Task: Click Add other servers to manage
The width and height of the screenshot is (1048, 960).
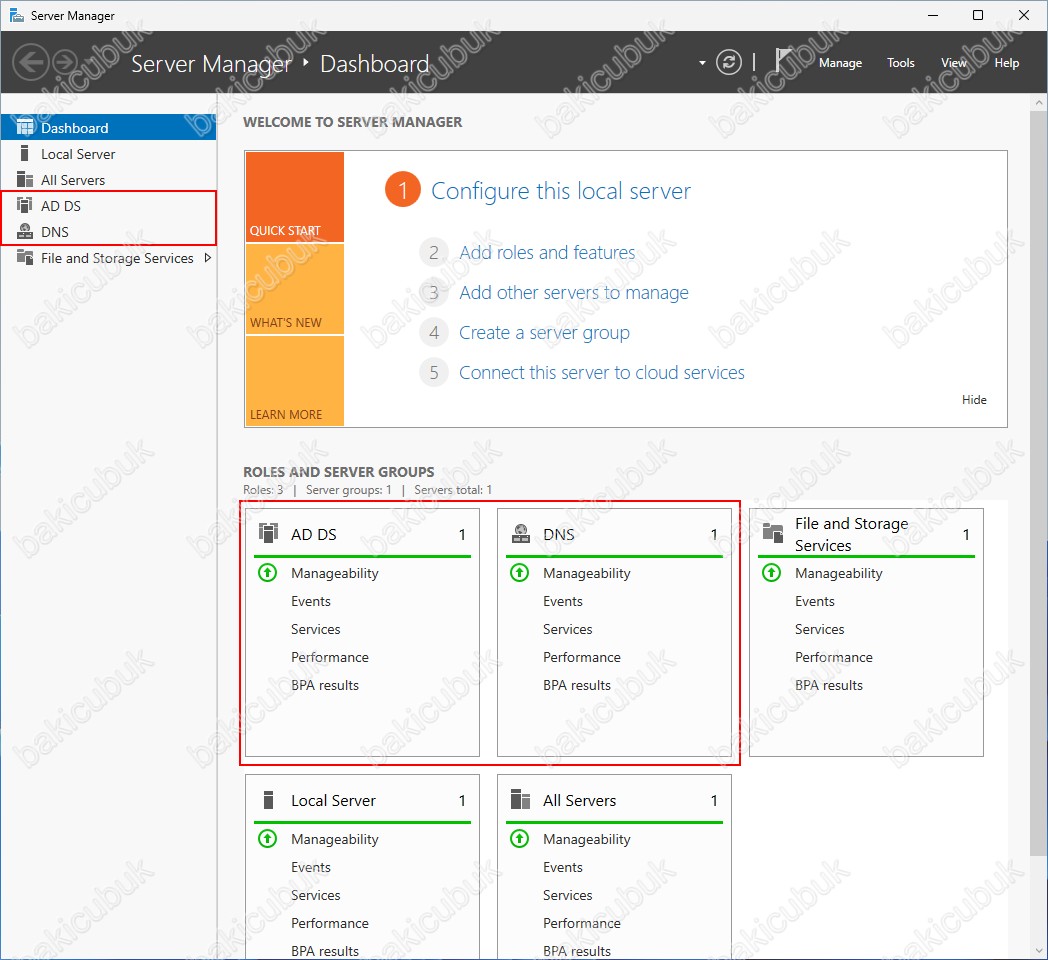Action: (573, 292)
